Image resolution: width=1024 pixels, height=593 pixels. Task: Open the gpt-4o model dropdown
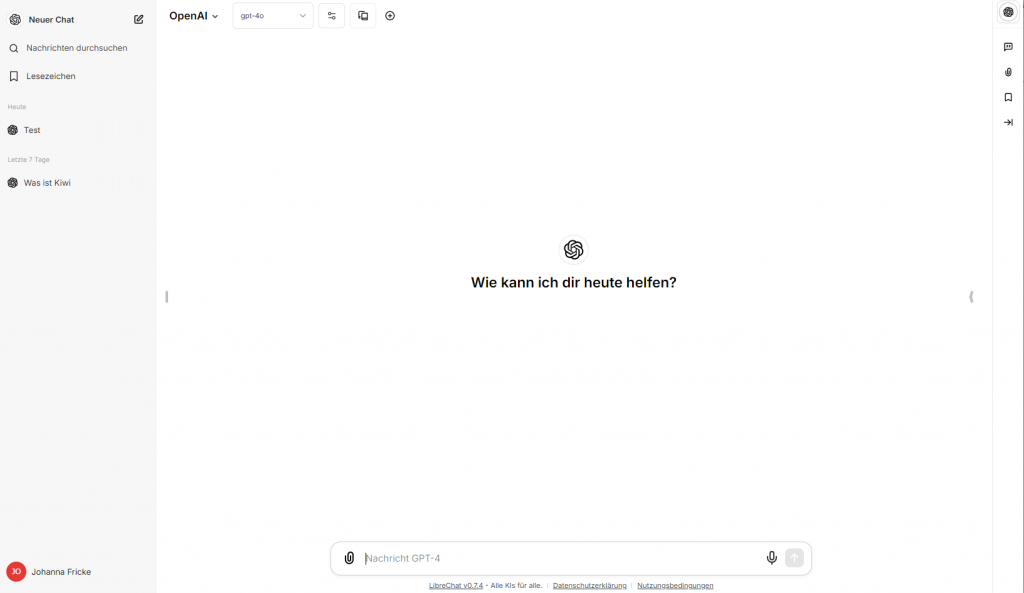click(273, 16)
